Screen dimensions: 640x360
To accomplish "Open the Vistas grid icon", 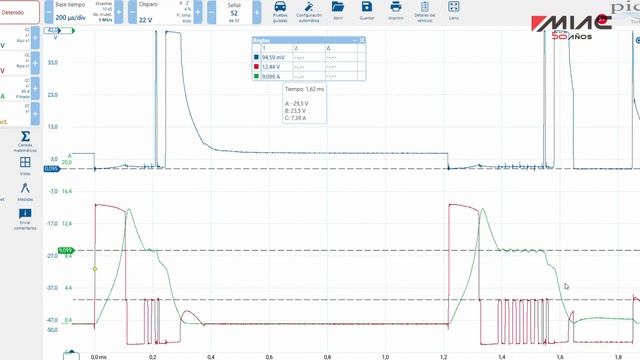I will click(x=25, y=166).
